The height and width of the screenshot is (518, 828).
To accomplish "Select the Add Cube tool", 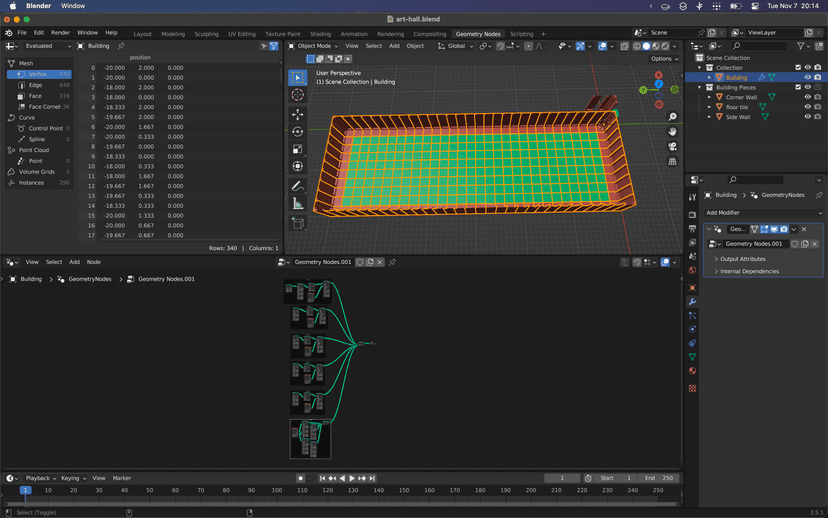I will (298, 223).
